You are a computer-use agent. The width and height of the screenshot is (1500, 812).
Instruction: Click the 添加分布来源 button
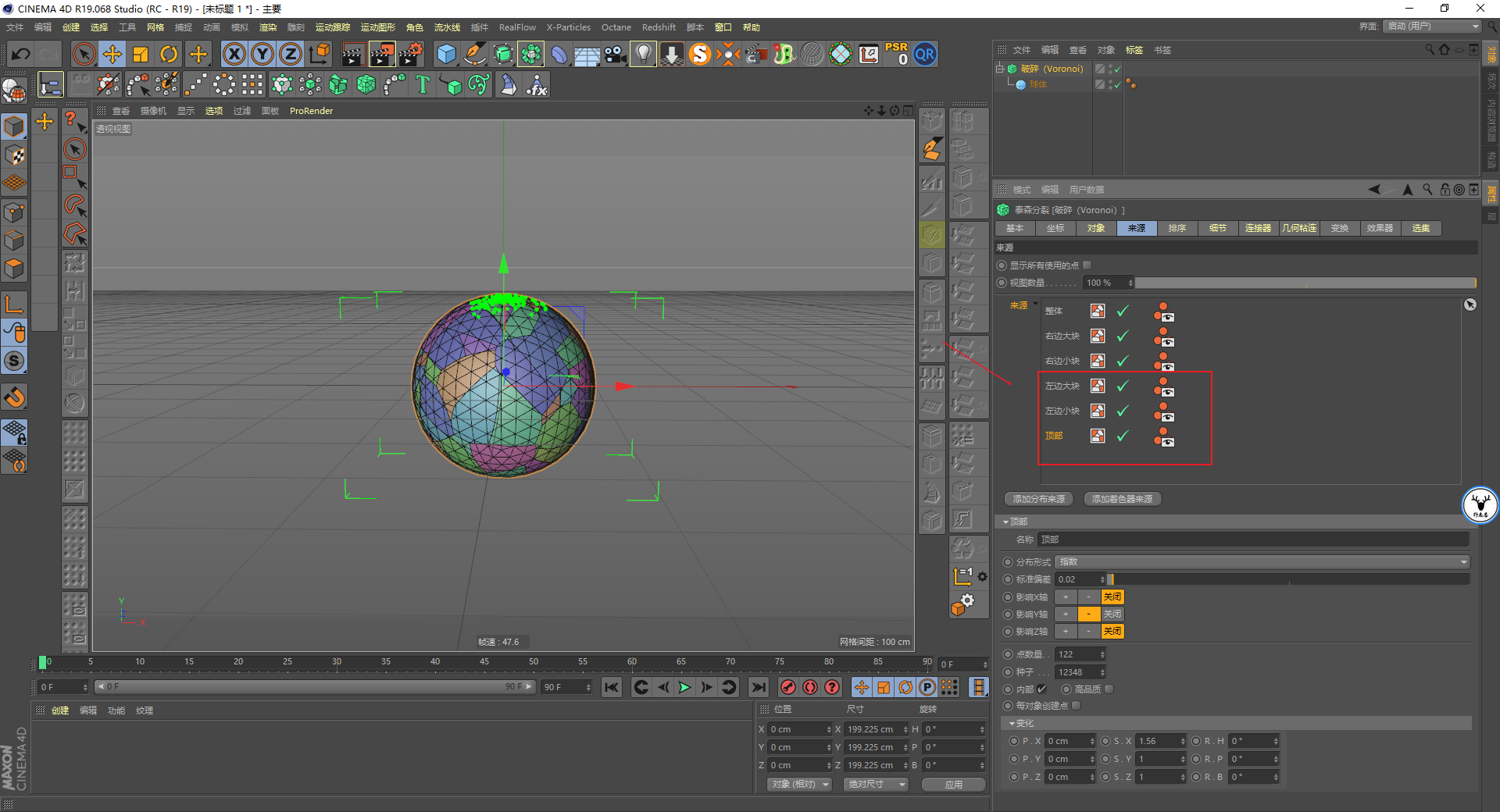(x=1039, y=499)
